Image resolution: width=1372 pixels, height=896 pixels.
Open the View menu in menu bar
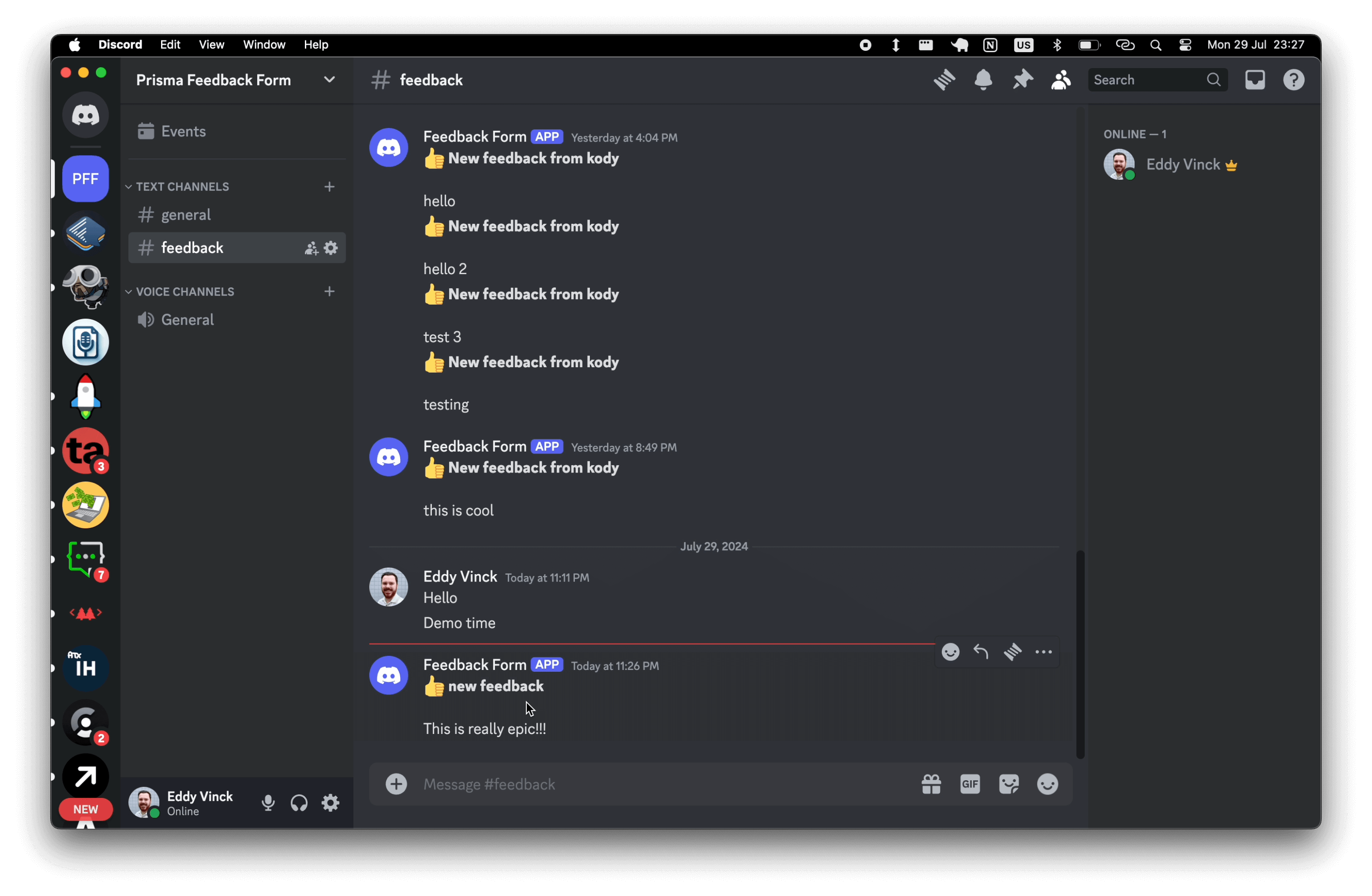coord(211,44)
